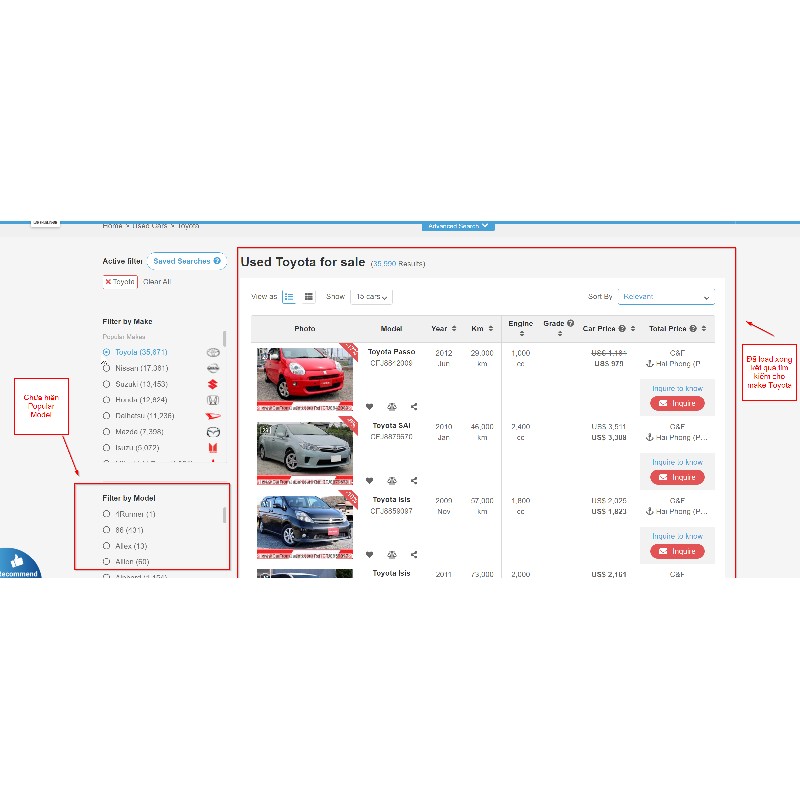Sort listings by Grade column arrows

pyautogui.click(x=560, y=334)
